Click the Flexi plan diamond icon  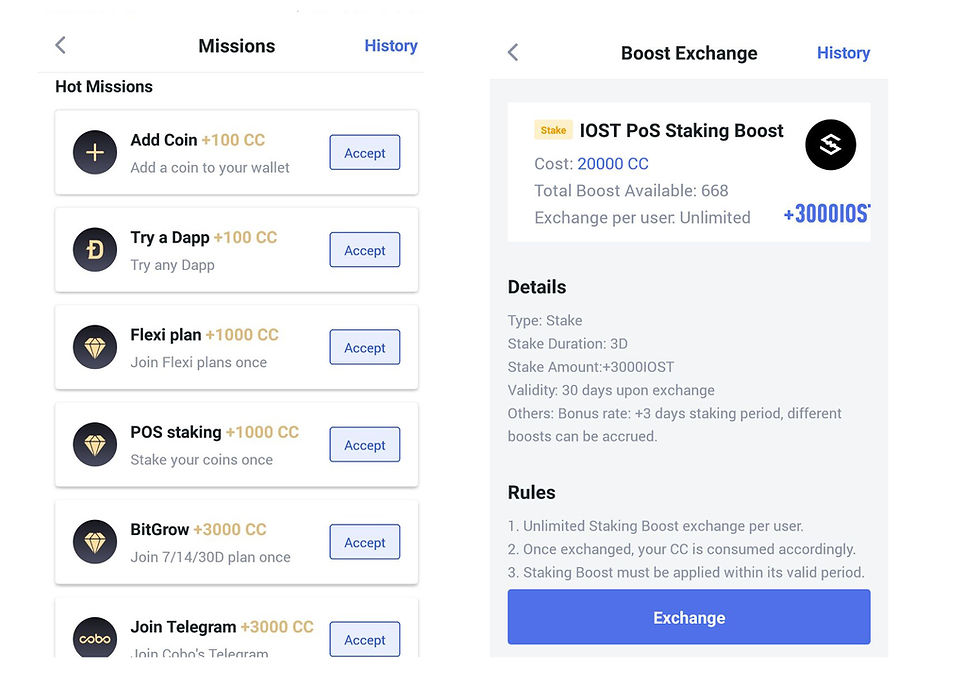pyautogui.click(x=95, y=347)
